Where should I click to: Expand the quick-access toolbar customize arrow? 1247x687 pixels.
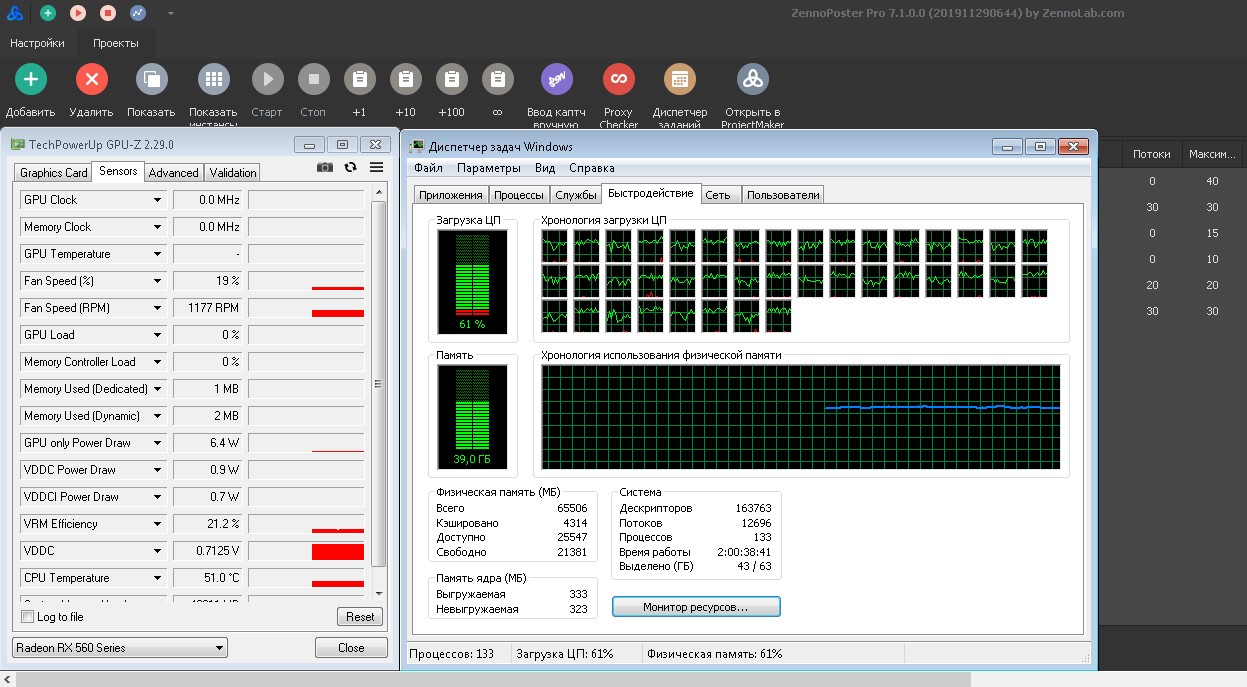click(x=171, y=13)
